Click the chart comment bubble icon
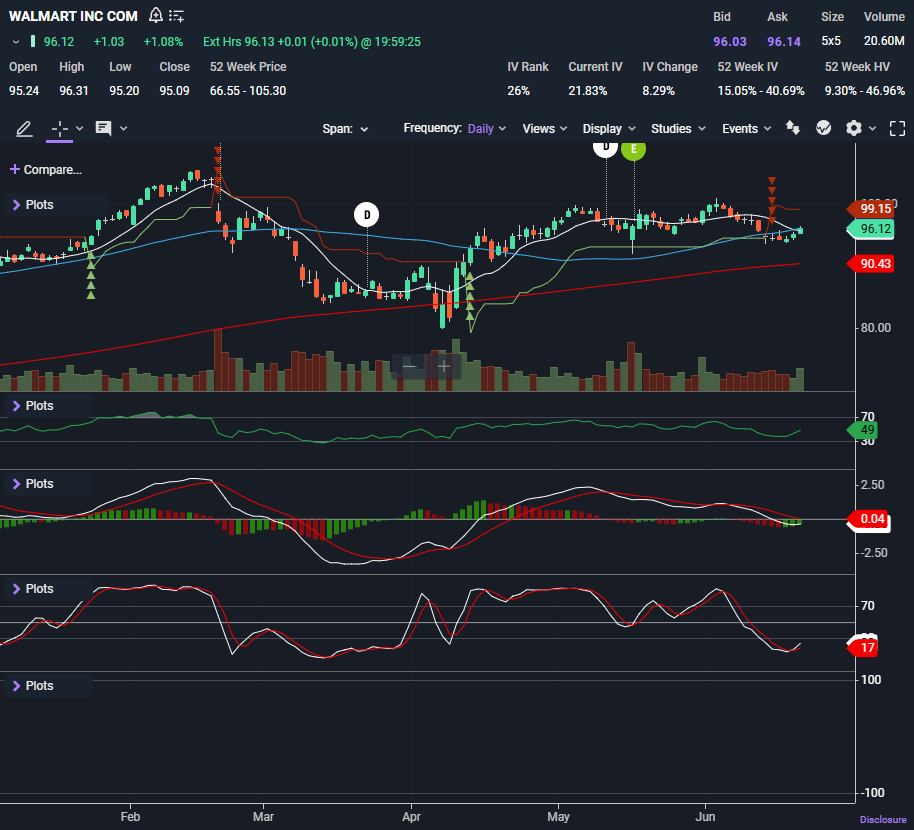The image size is (914, 830). click(103, 128)
